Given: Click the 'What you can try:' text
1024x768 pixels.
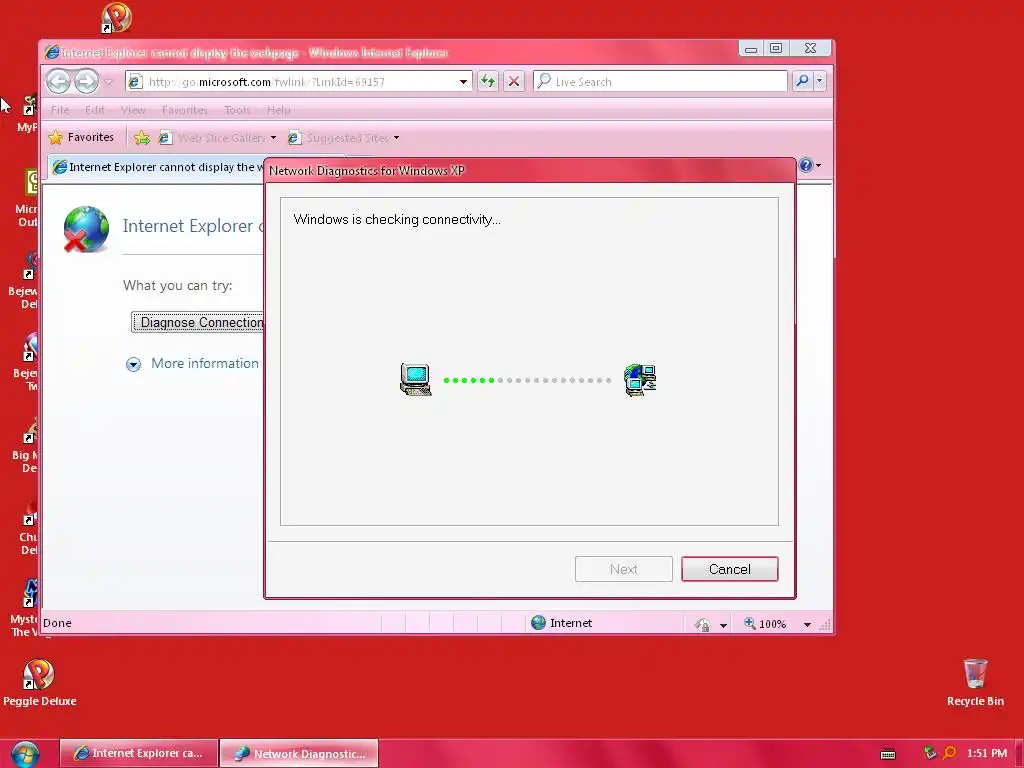Looking at the screenshot, I should [177, 285].
